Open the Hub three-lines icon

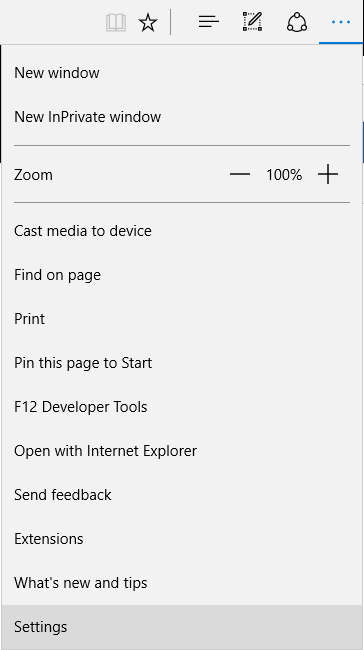209,22
